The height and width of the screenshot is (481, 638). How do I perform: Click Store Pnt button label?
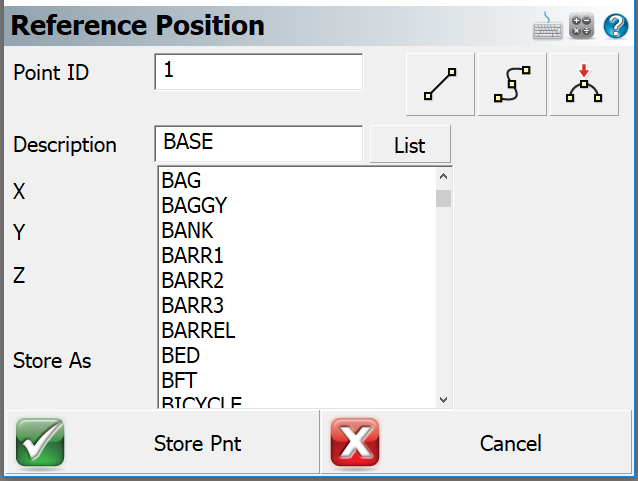tap(197, 443)
